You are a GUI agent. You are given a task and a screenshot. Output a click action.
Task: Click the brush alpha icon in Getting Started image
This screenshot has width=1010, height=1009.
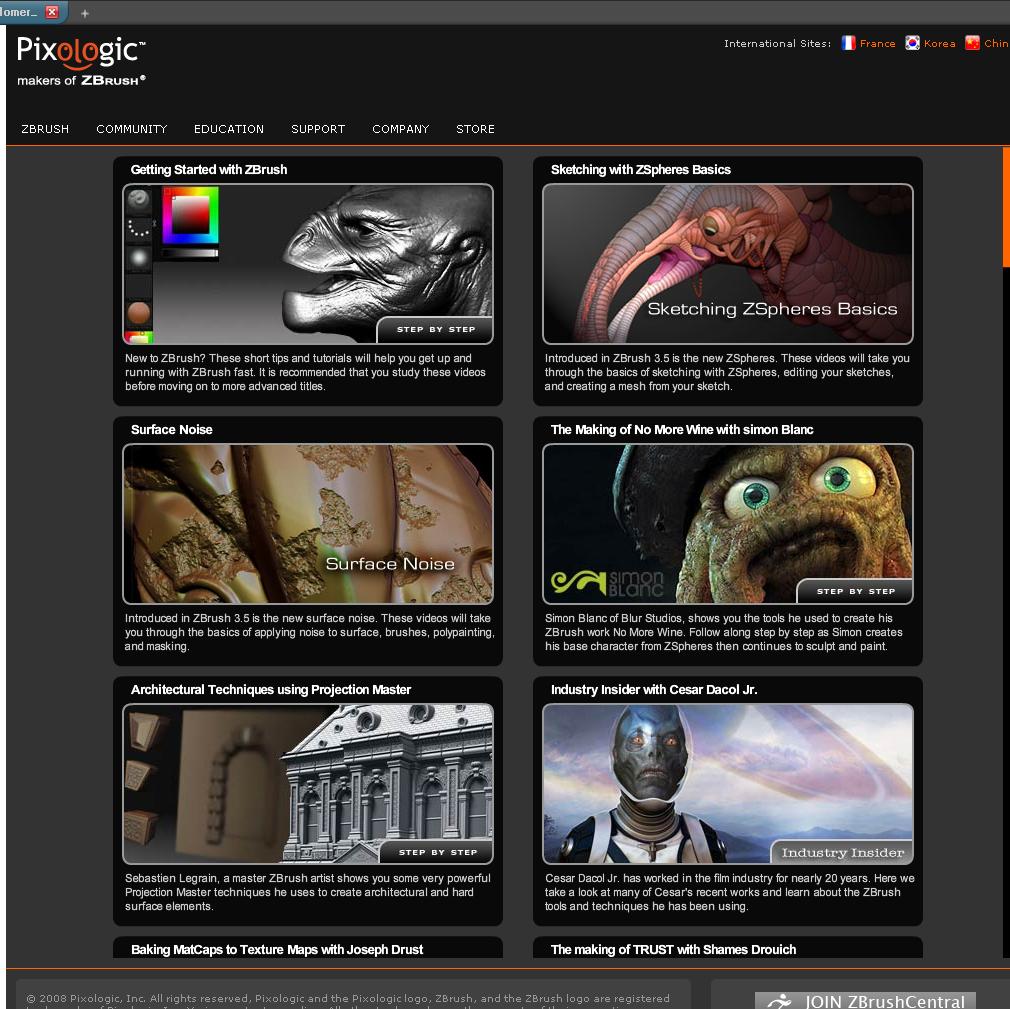tap(138, 258)
